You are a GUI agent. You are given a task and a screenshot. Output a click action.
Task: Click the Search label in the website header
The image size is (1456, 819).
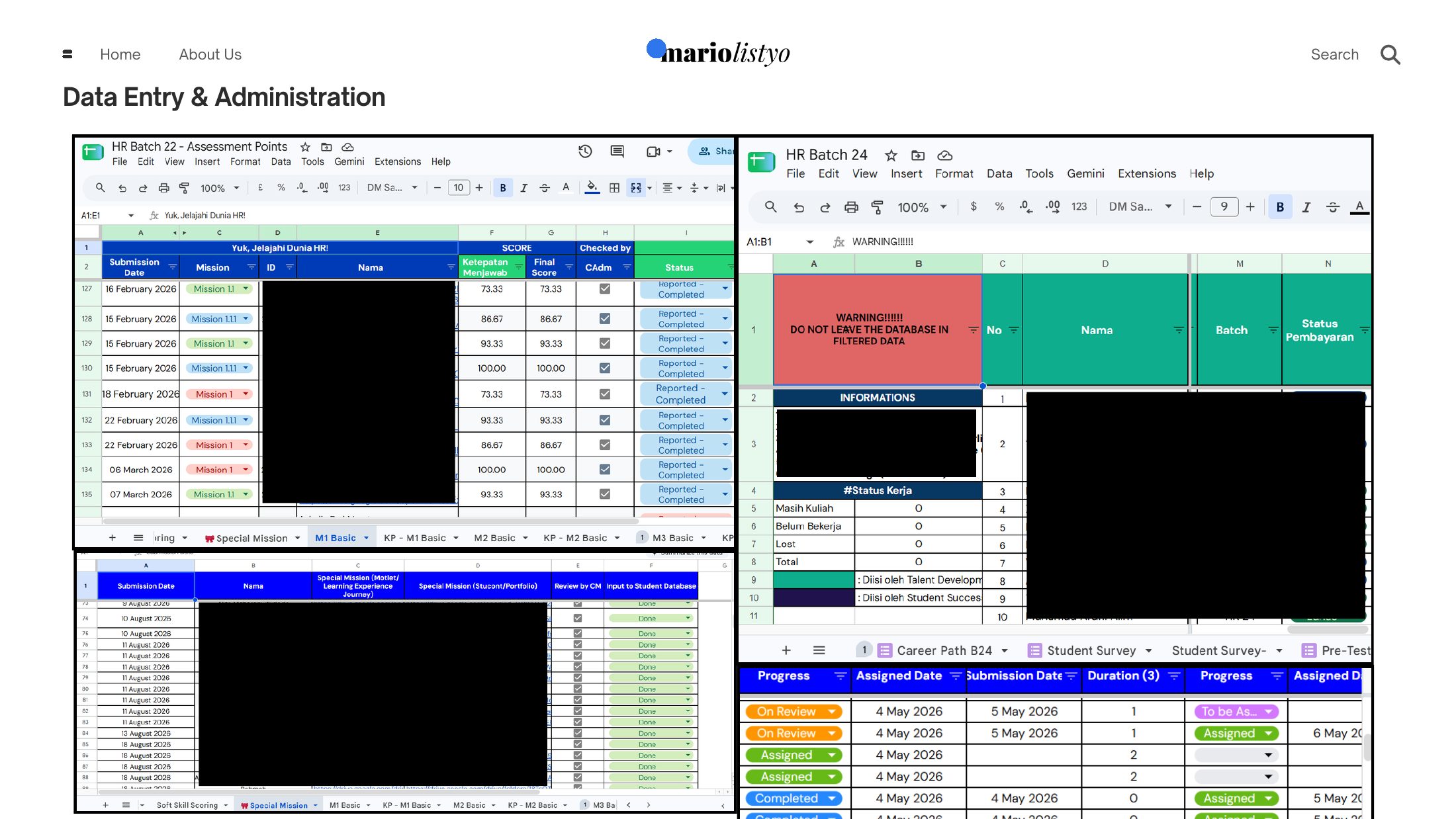(x=1335, y=54)
